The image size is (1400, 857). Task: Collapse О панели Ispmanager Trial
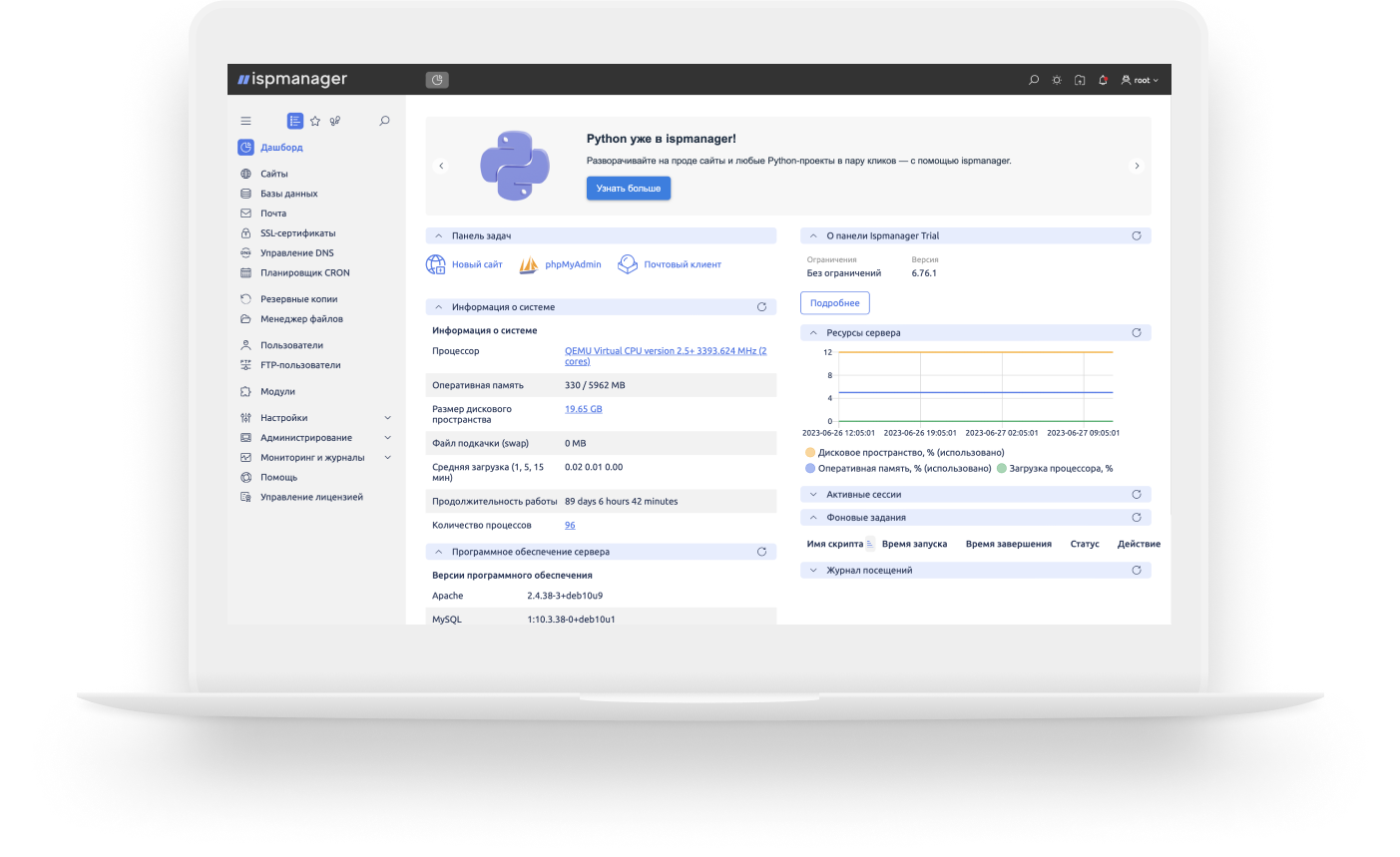[x=813, y=236]
